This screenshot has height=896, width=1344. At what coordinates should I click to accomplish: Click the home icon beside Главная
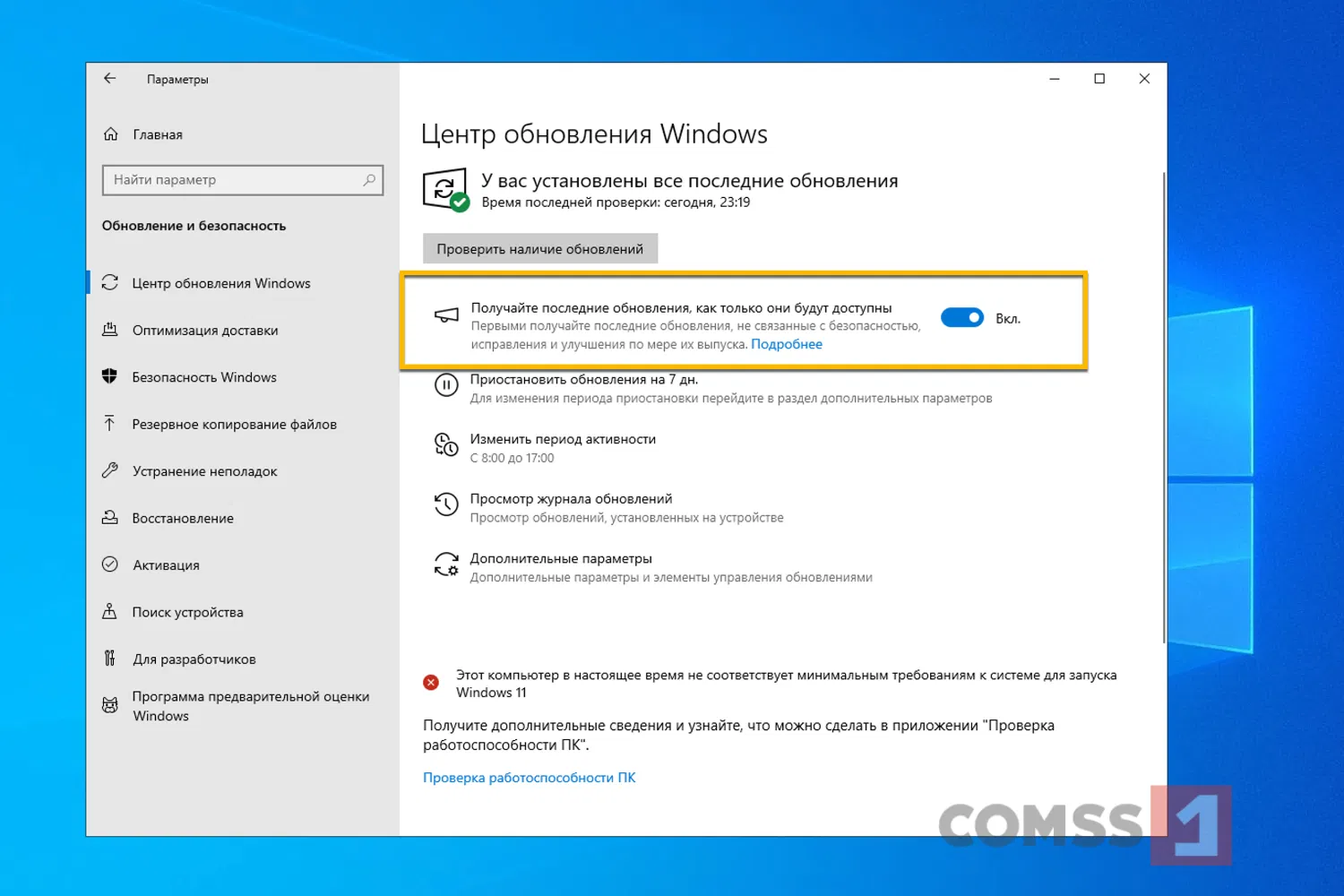(110, 134)
